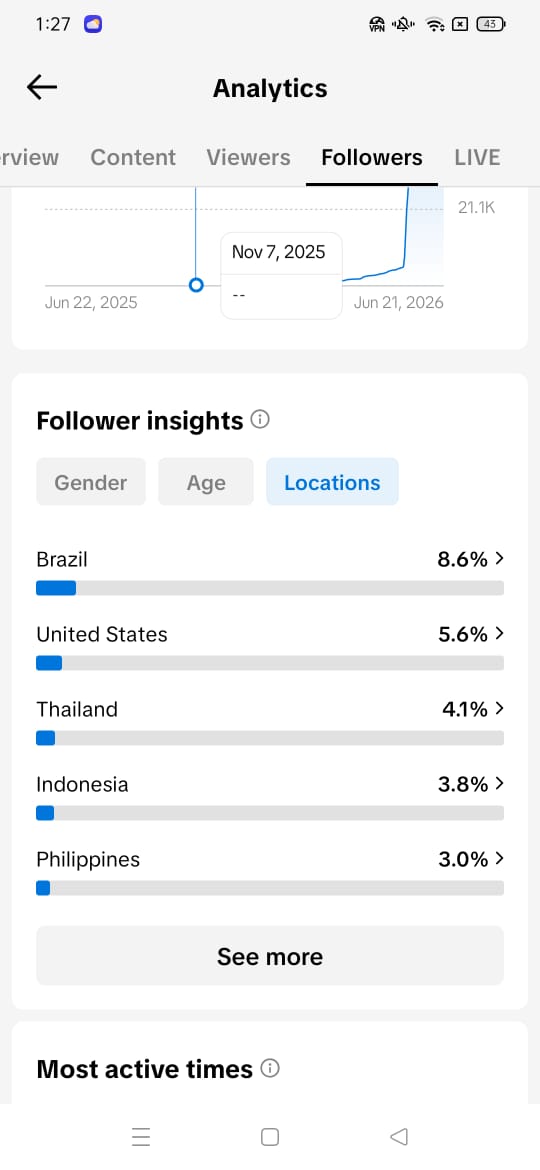Tap Android recent apps menu icon
The image size is (540, 1170).
coord(141,1136)
